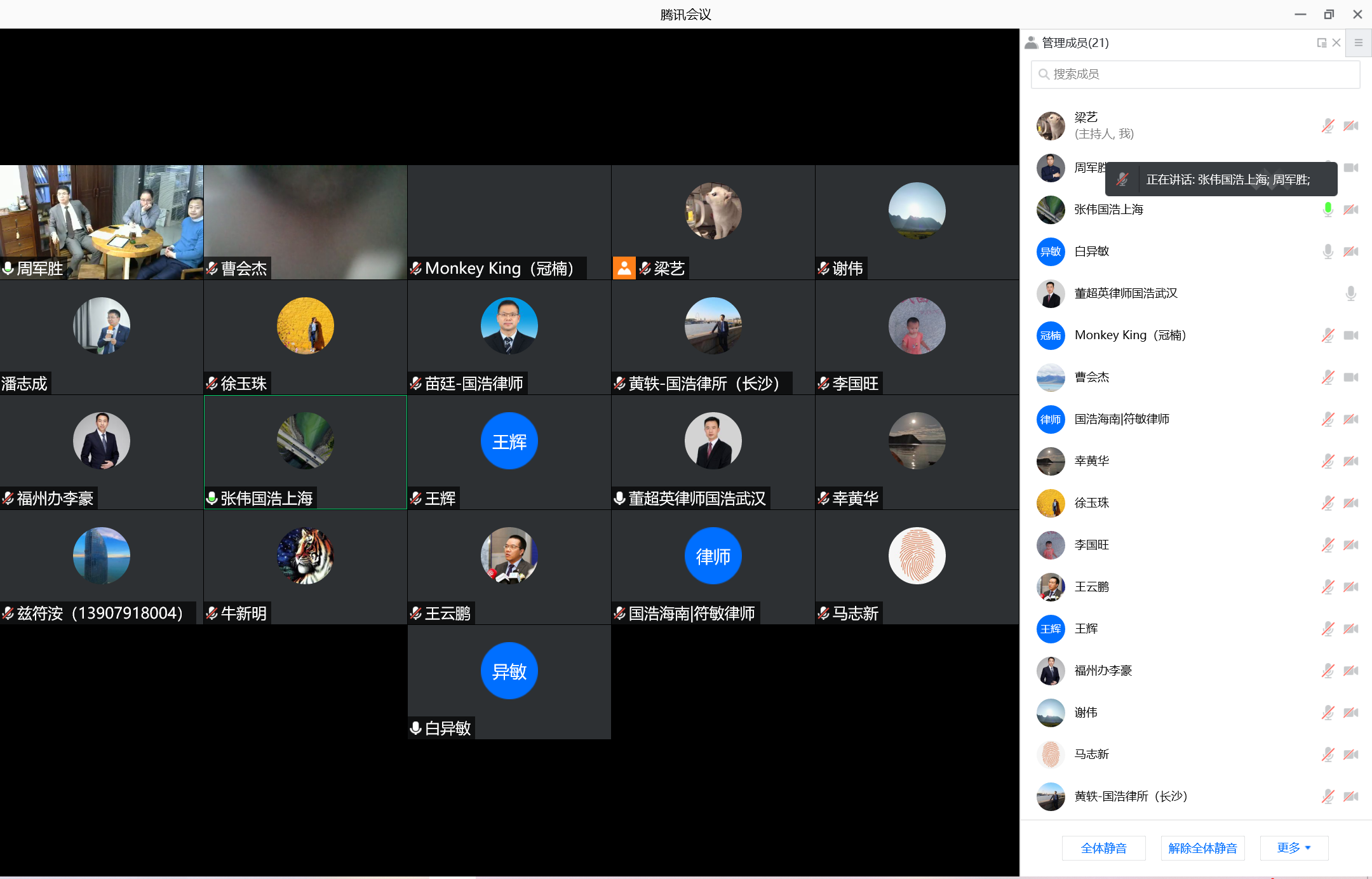Click the search members input field
Image resolution: width=1372 pixels, height=879 pixels.
pos(1195,74)
